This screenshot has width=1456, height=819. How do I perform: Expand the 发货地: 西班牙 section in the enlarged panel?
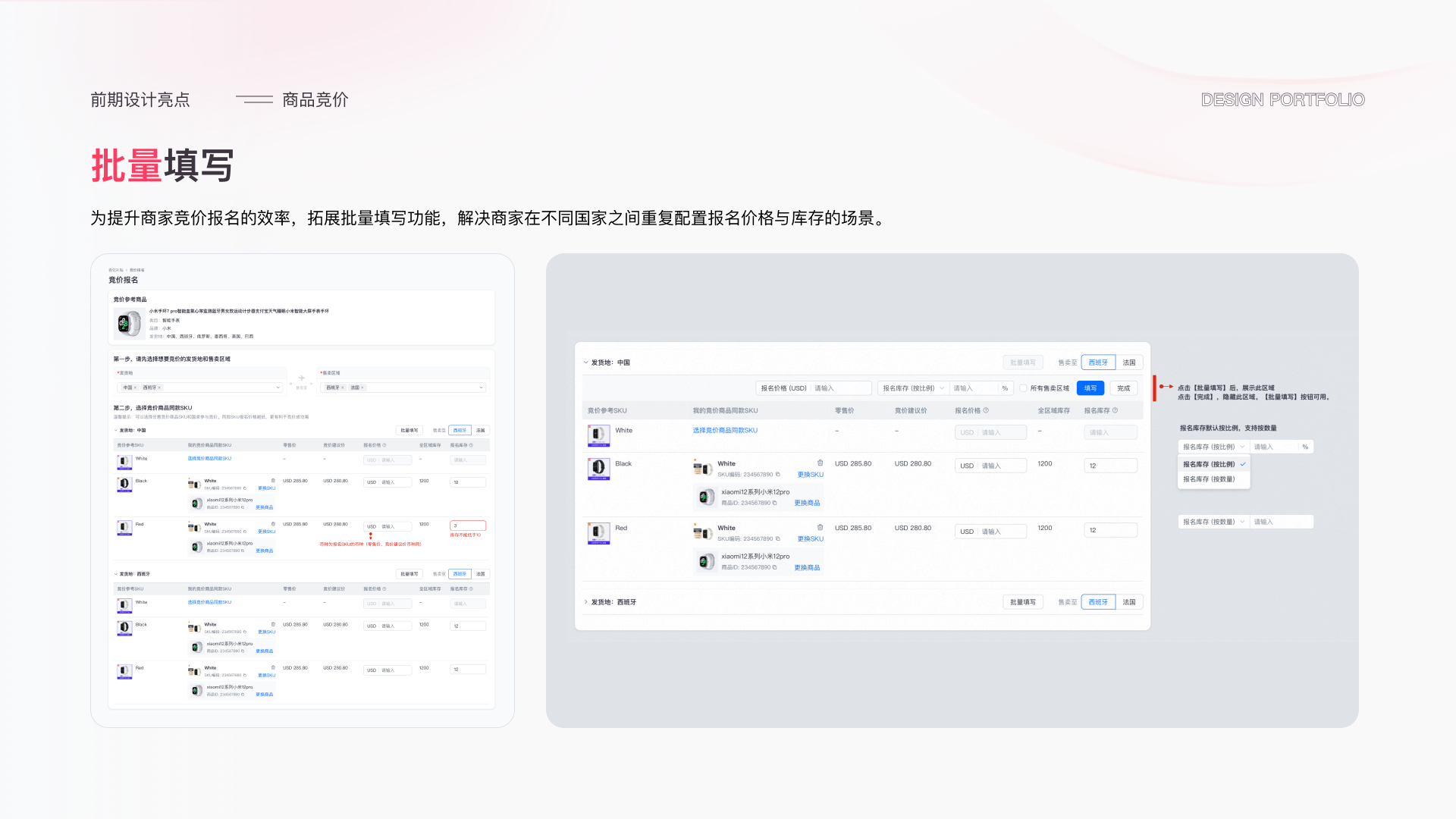(x=585, y=602)
